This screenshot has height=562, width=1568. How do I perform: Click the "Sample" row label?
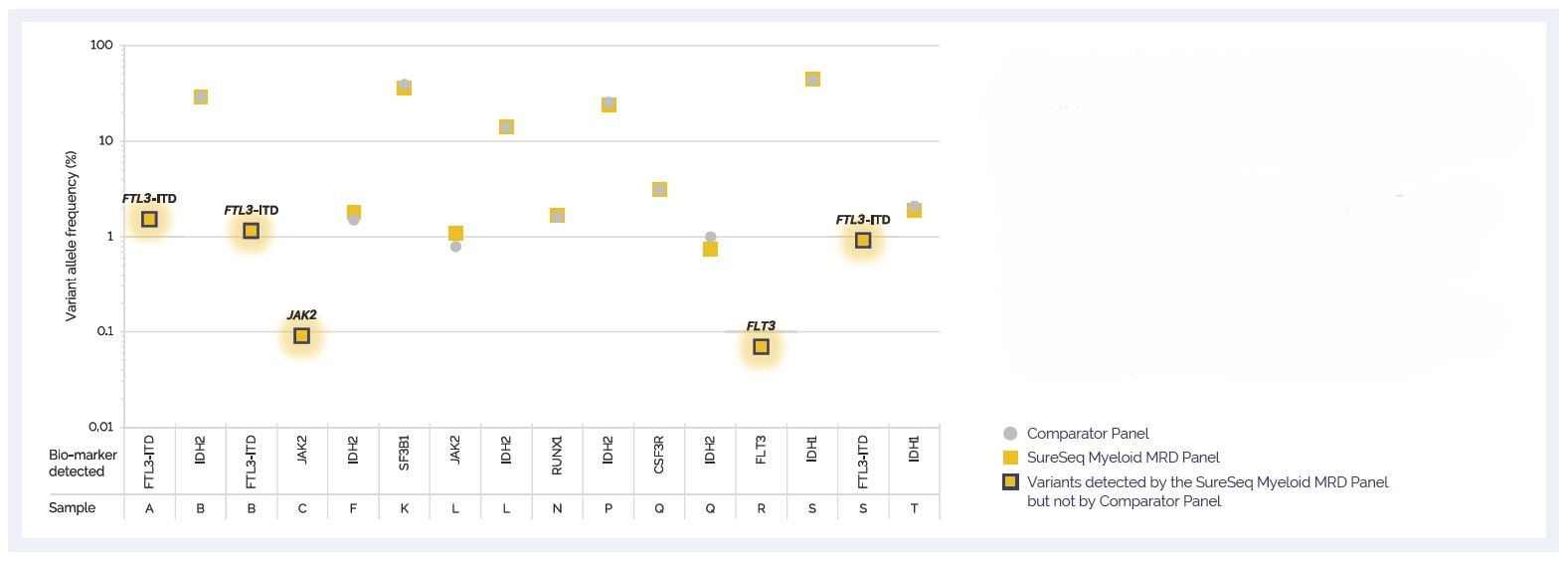click(73, 507)
